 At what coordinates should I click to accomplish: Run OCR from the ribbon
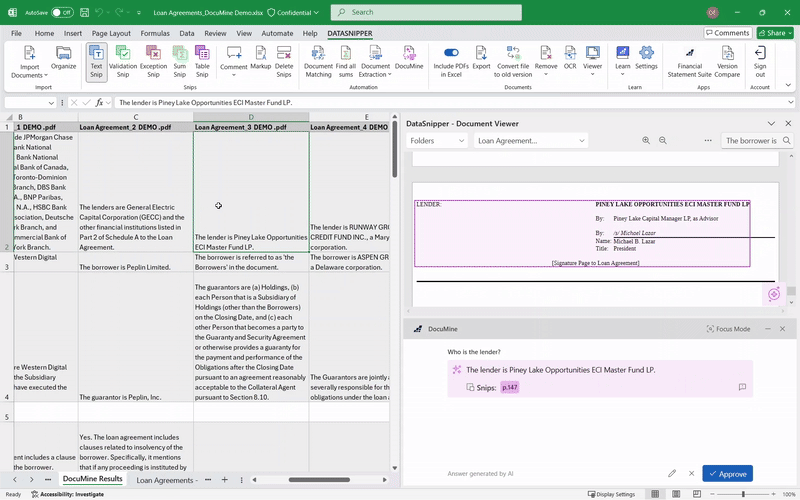pos(570,61)
